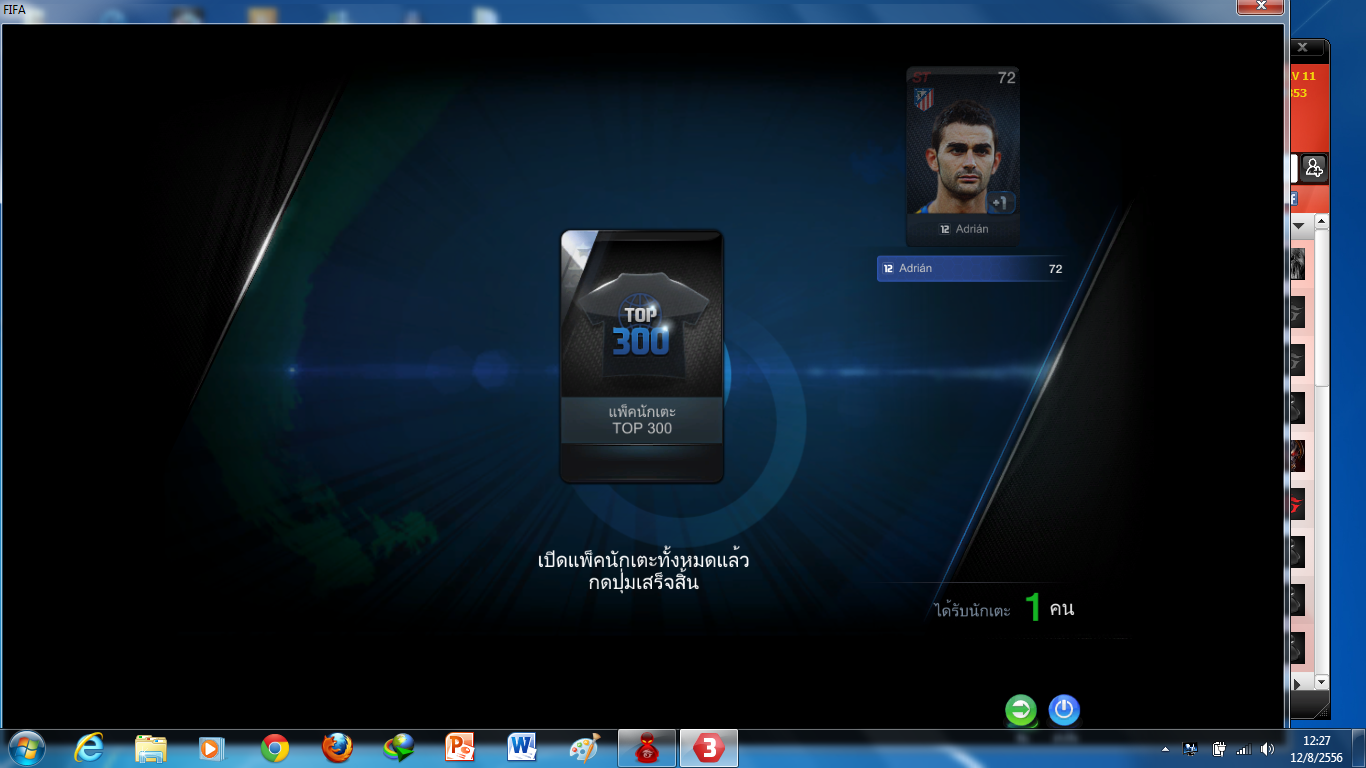
Task: Click the network signal tray icon
Action: point(1244,748)
